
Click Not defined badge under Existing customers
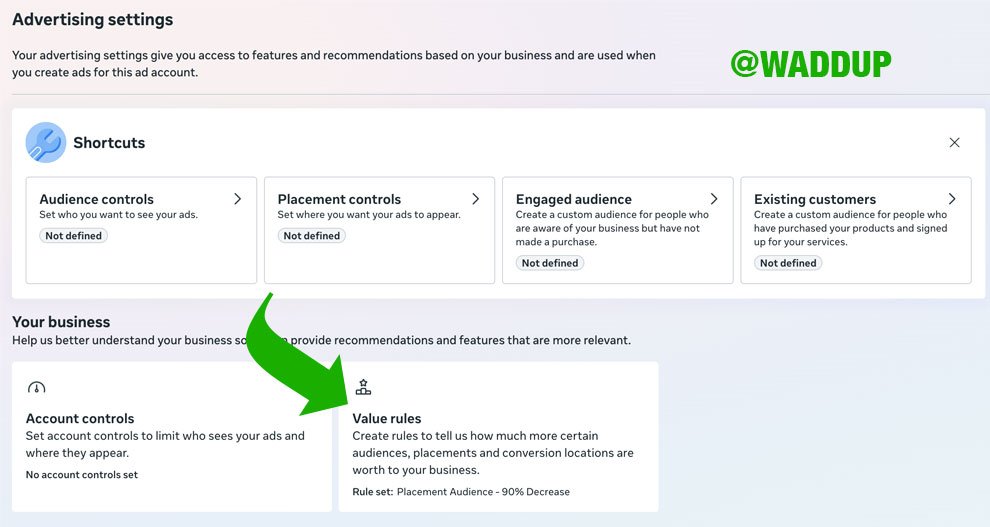click(787, 263)
